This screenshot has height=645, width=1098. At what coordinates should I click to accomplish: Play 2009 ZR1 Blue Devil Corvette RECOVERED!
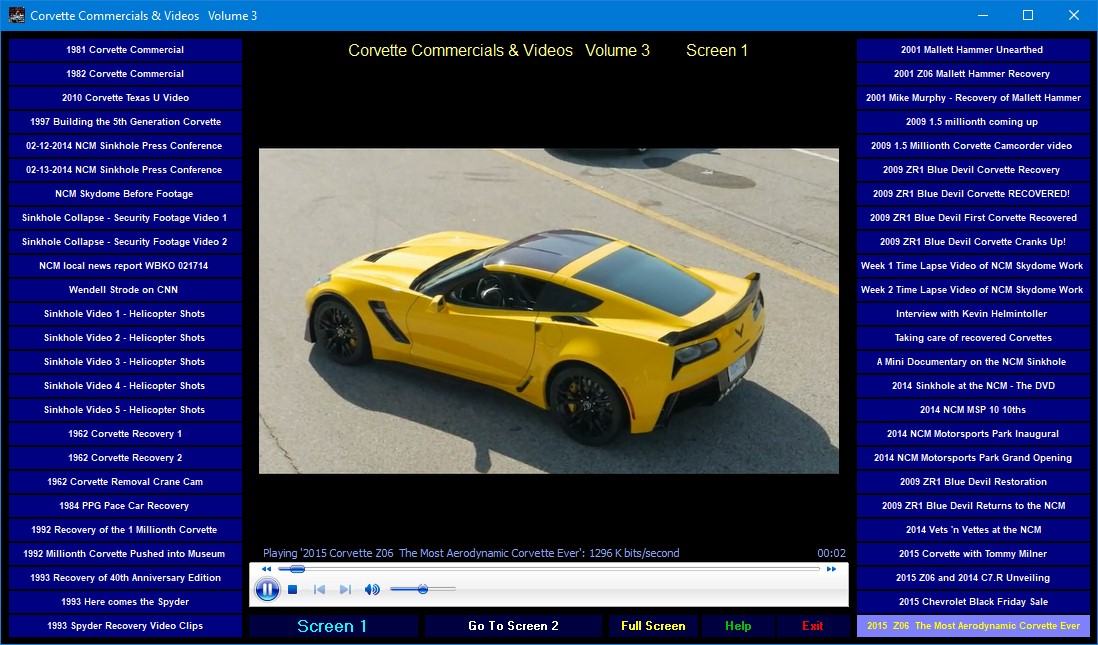tap(973, 193)
